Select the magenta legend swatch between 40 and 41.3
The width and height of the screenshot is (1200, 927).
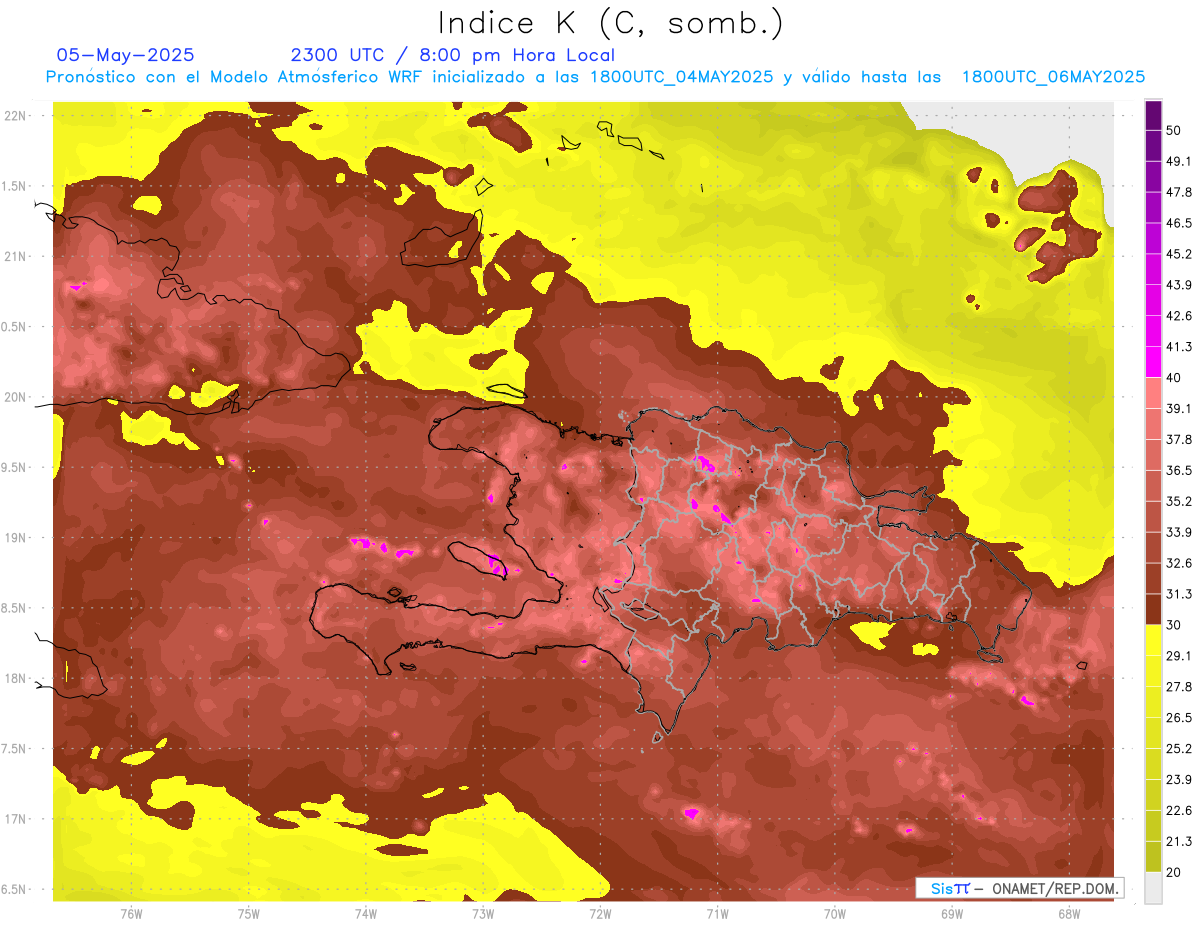(1153, 361)
